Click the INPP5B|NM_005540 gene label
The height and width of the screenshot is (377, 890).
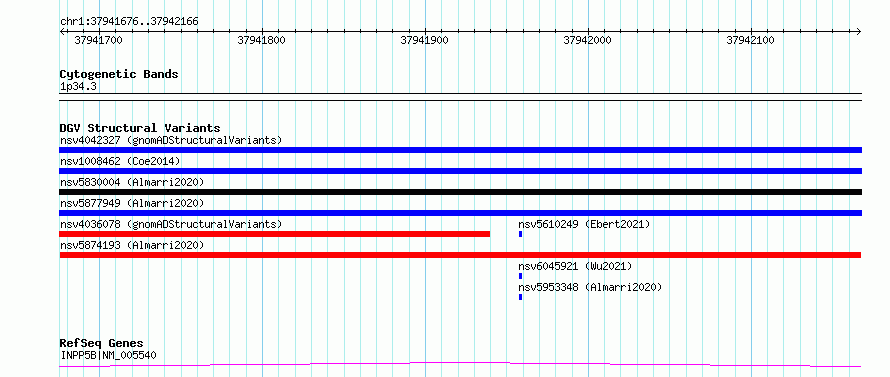108,355
